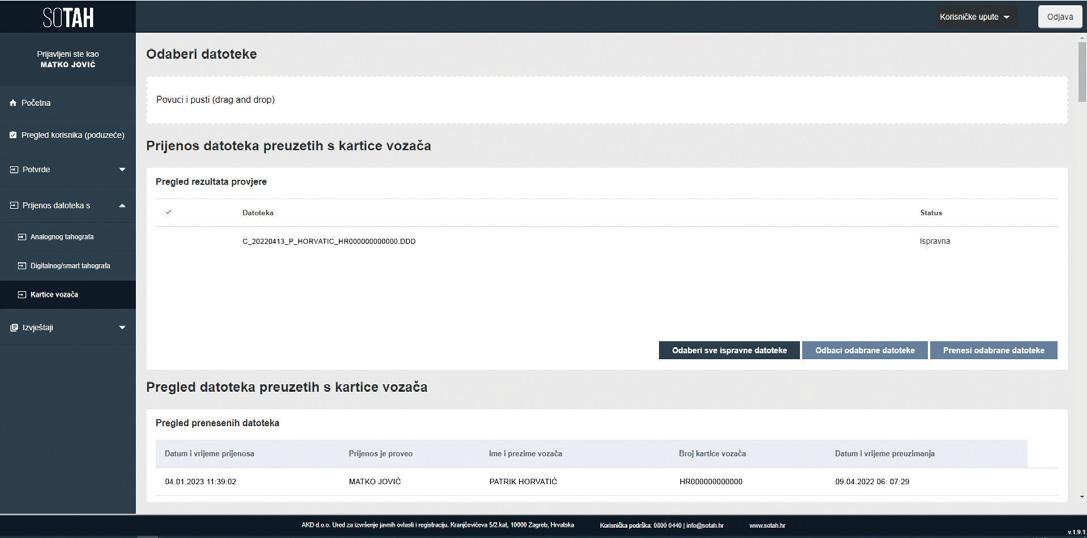The width and height of the screenshot is (1087, 538).
Task: Click the HR000000000000 card number cell
Action: 711,482
